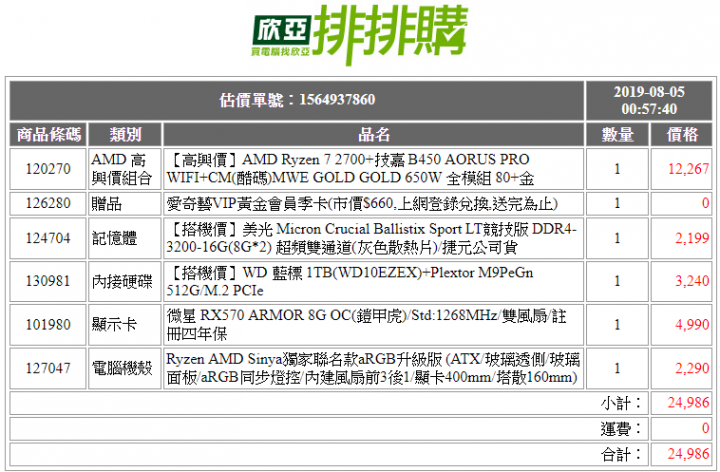This screenshot has height=472, width=720.
Task: Click the Ryzen 7 2700 bundle product name
Action: (350, 169)
